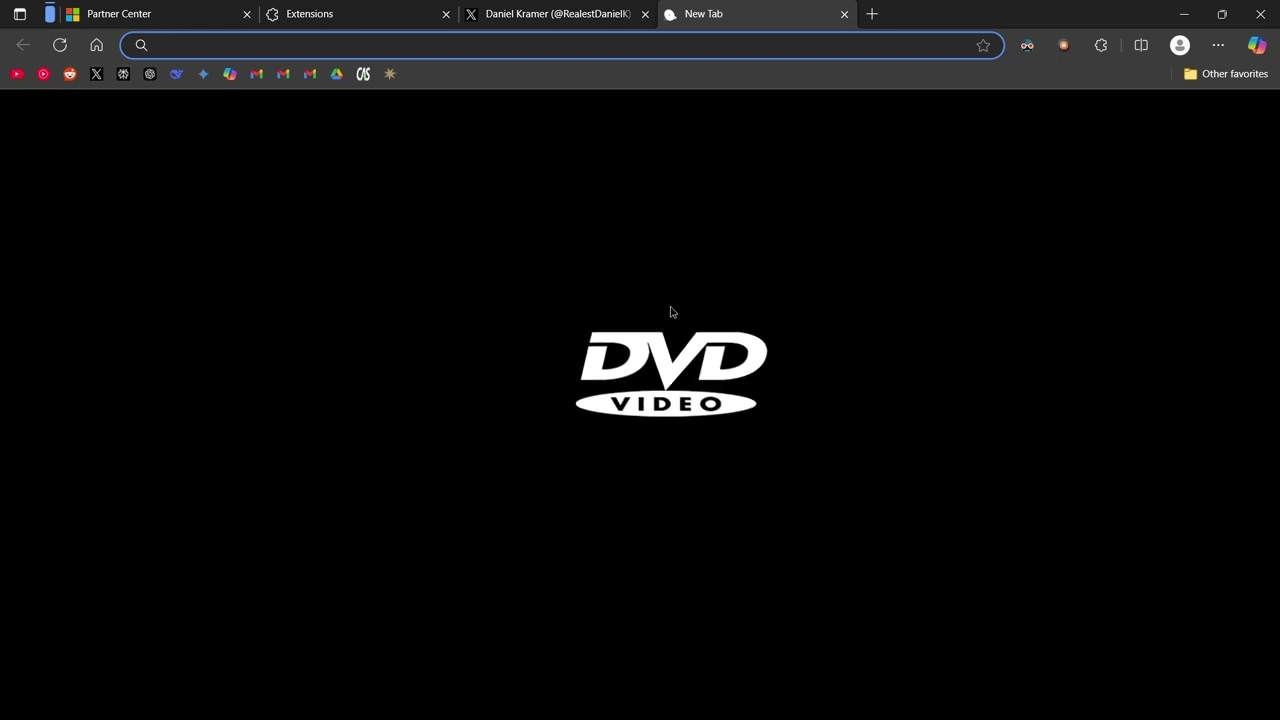1280x720 pixels.
Task: Expand the Other favorites folder
Action: [x=1225, y=74]
